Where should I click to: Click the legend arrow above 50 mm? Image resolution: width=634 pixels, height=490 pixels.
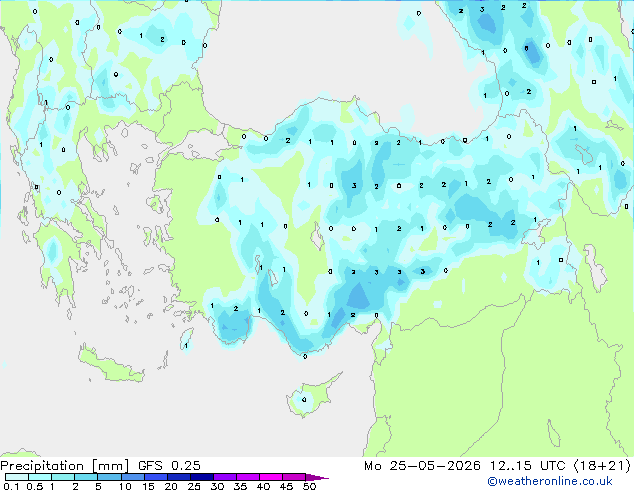[317, 477]
